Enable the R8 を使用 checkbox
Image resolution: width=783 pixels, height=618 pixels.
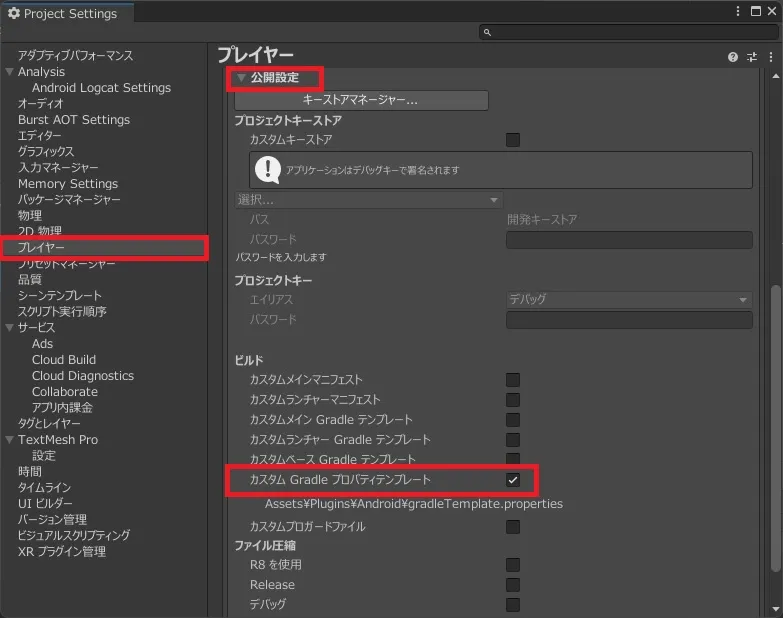(x=513, y=565)
